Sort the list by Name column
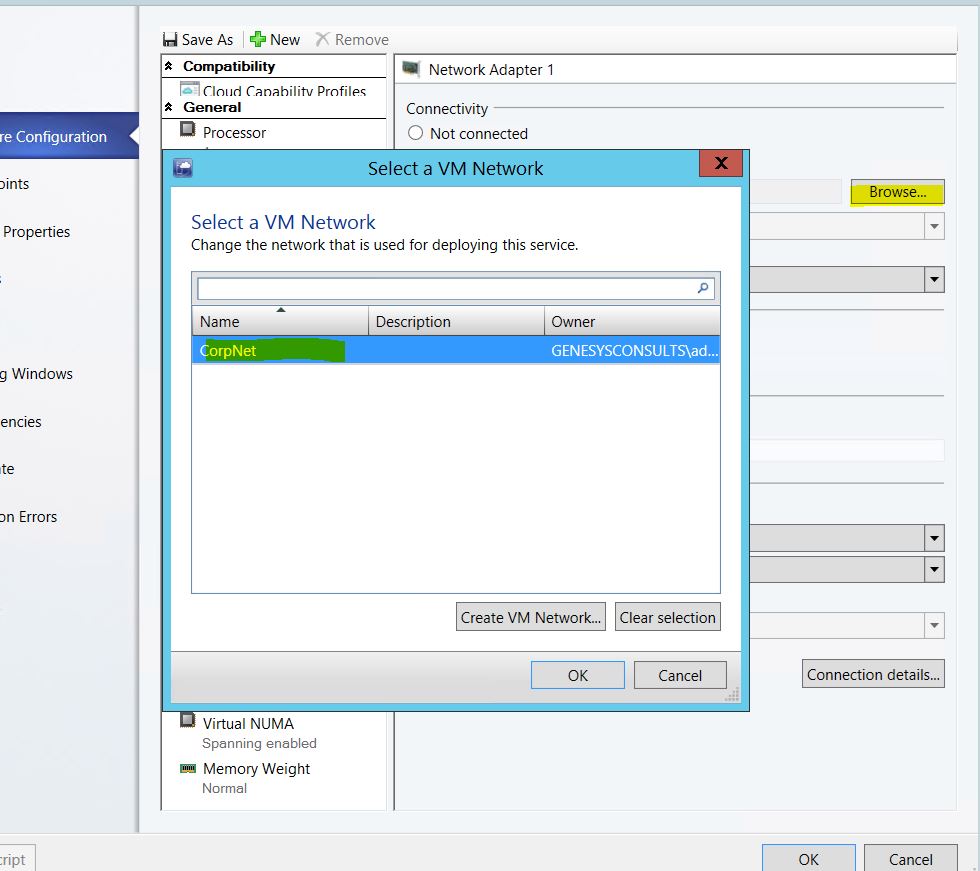This screenshot has width=980, height=871. [279, 321]
